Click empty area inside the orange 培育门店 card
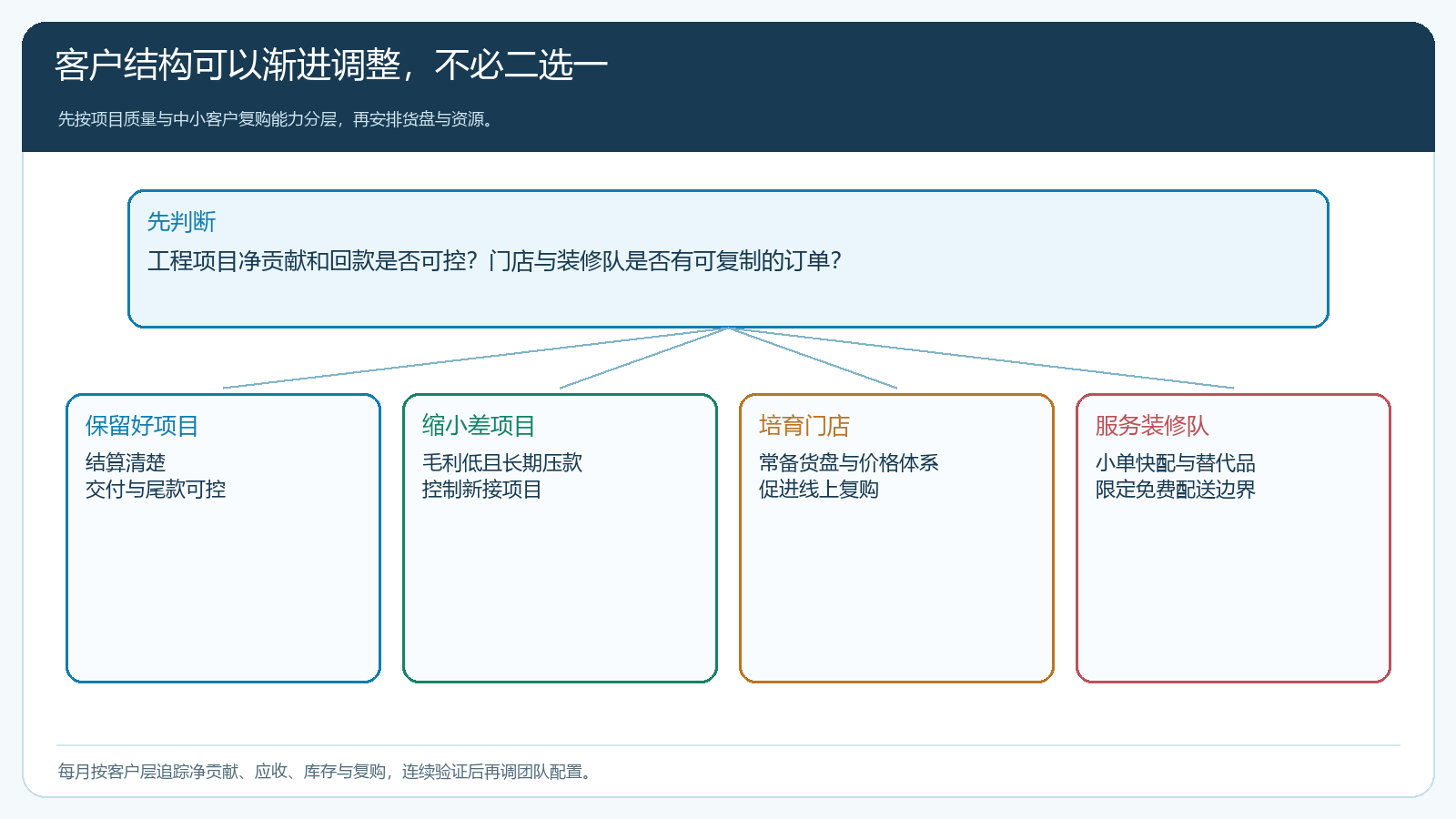This screenshot has width=1456, height=819. click(x=896, y=591)
